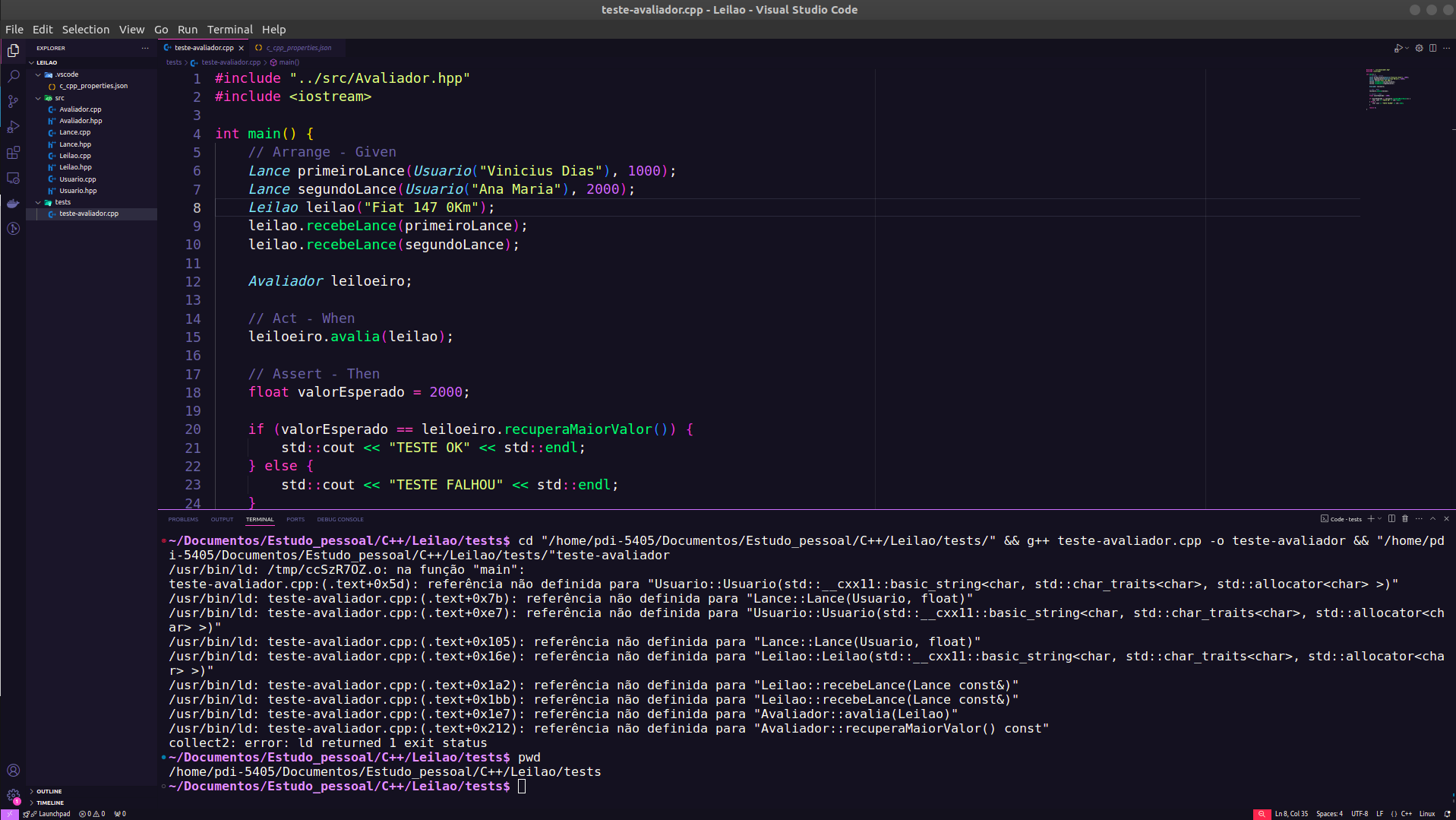
Task: Open terminal panel more actions ellipsis
Action: pos(1419,519)
